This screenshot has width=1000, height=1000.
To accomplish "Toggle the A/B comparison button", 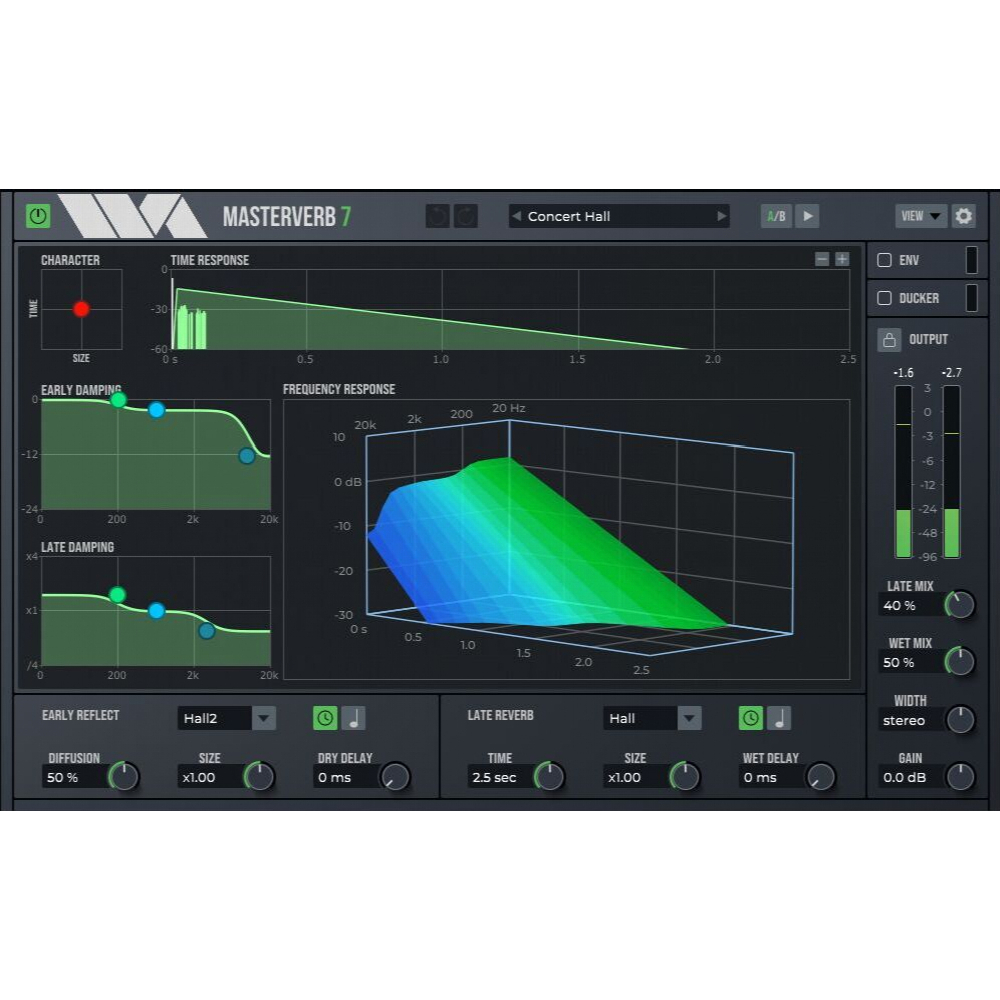I will (778, 216).
